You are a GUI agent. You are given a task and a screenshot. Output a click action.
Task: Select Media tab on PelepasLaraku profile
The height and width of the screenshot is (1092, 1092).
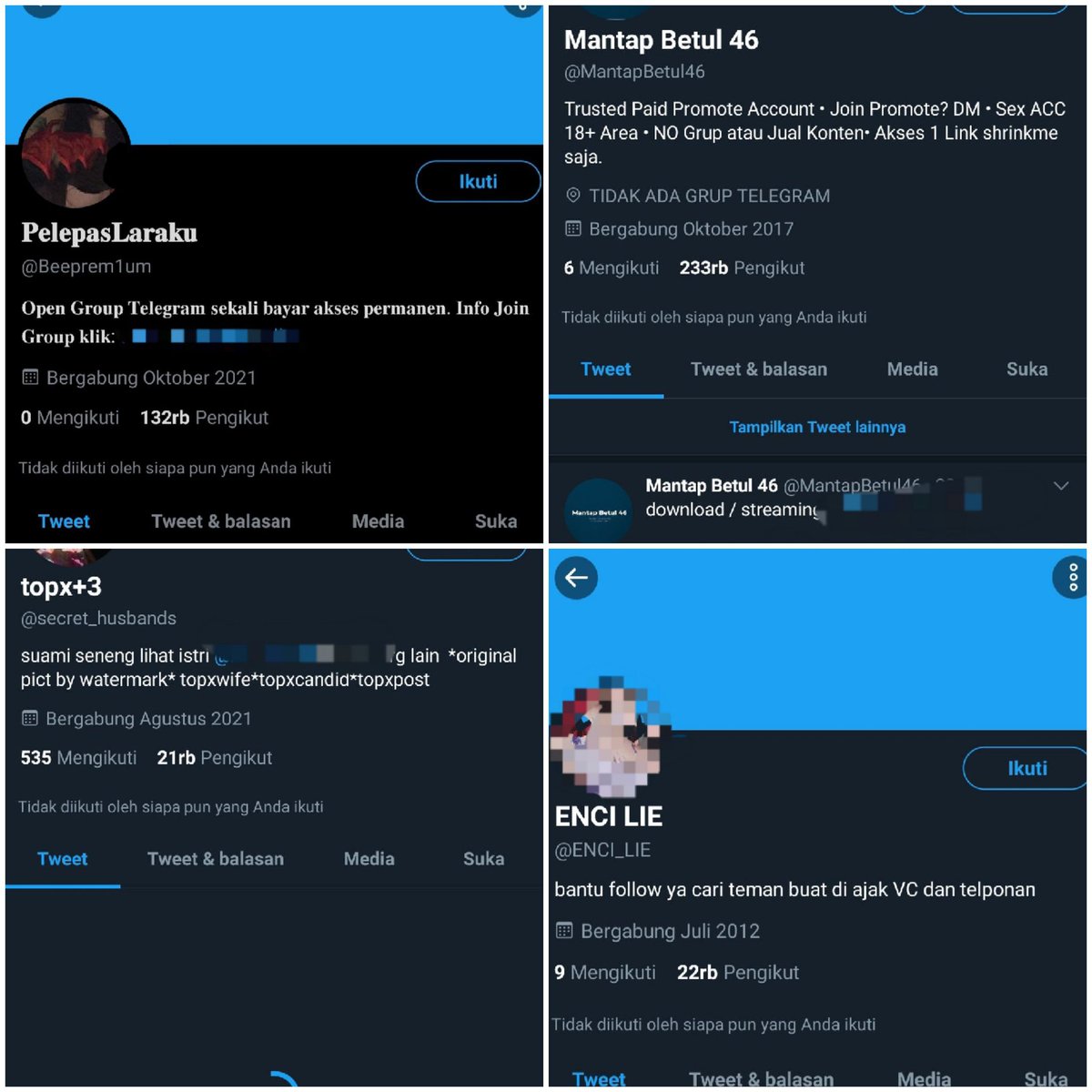coord(378,521)
